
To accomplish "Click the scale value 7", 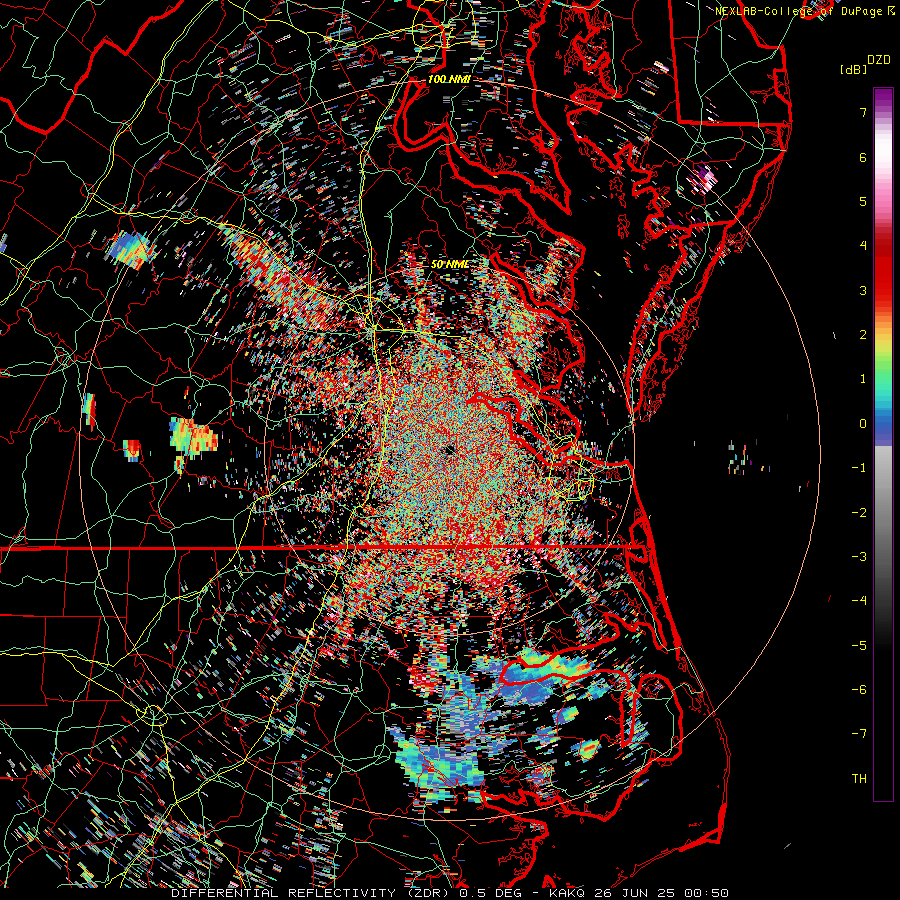I will pyautogui.click(x=863, y=112).
